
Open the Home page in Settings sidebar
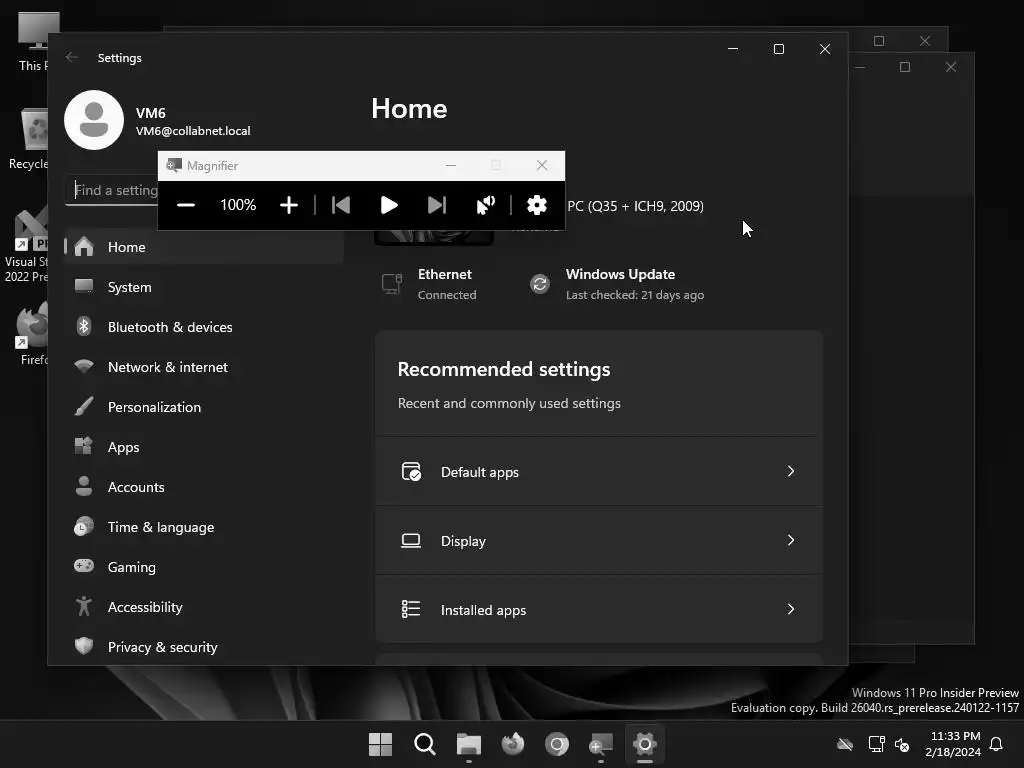click(204, 247)
